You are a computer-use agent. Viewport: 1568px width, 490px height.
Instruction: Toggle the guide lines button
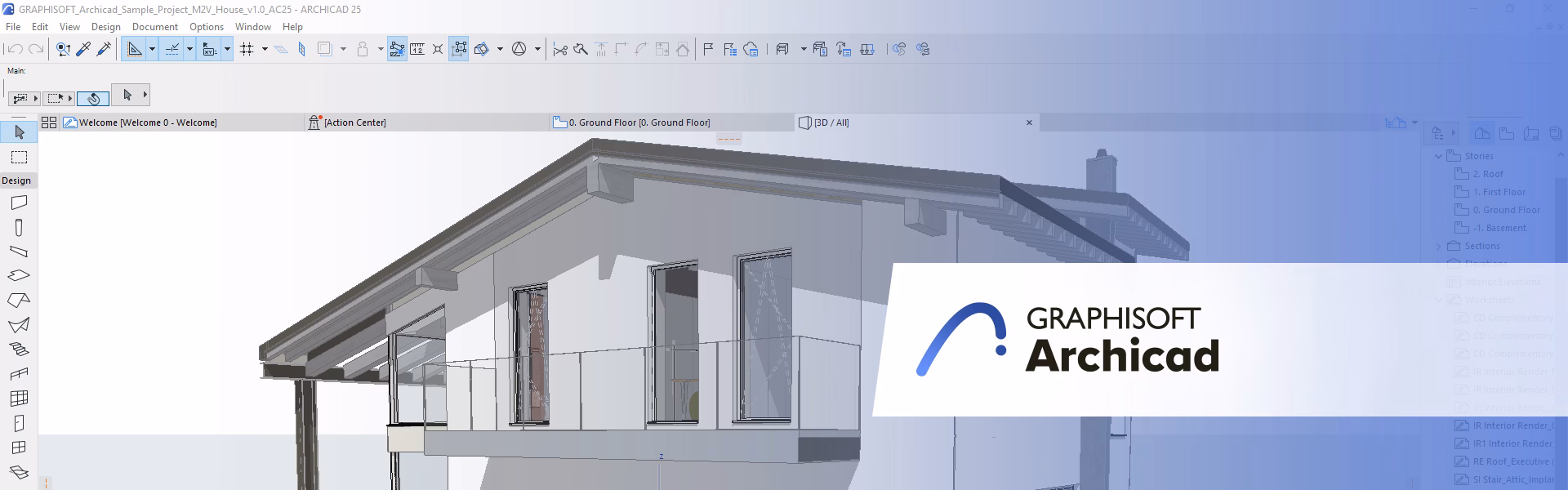[x=135, y=49]
